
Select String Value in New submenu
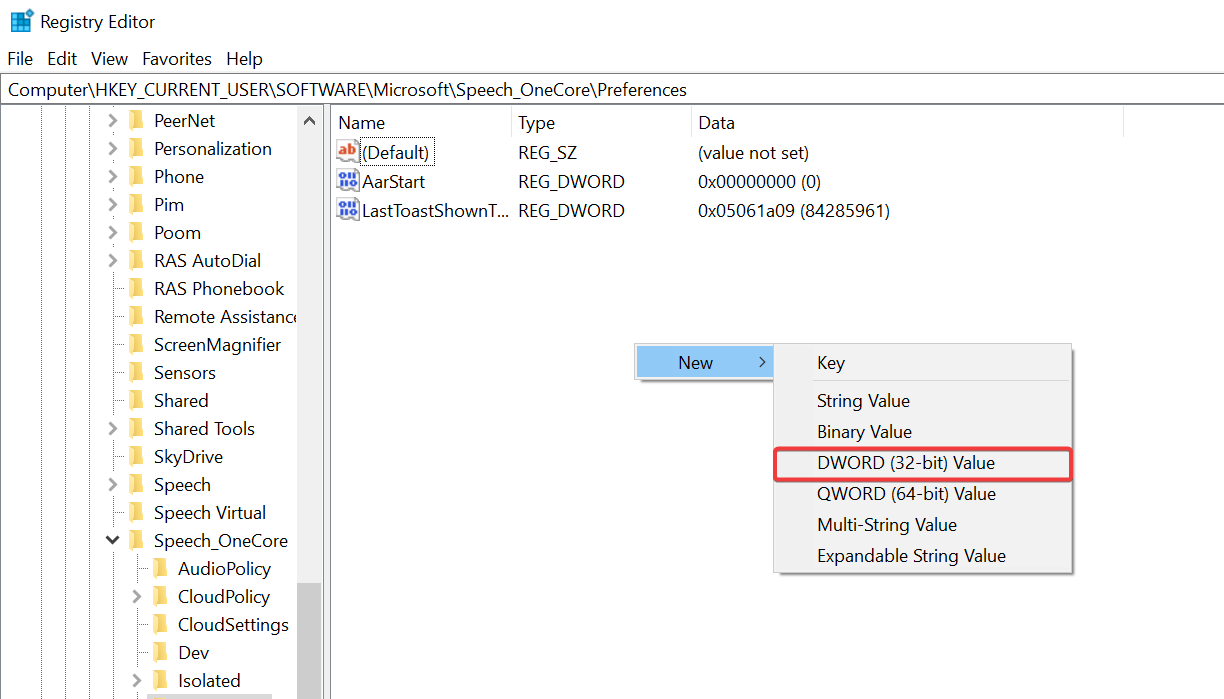[x=863, y=401]
